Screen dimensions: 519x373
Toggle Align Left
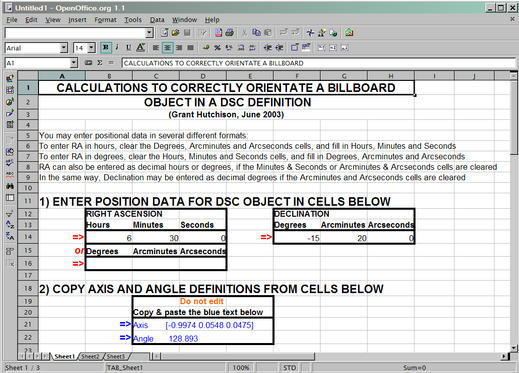[x=156, y=48]
